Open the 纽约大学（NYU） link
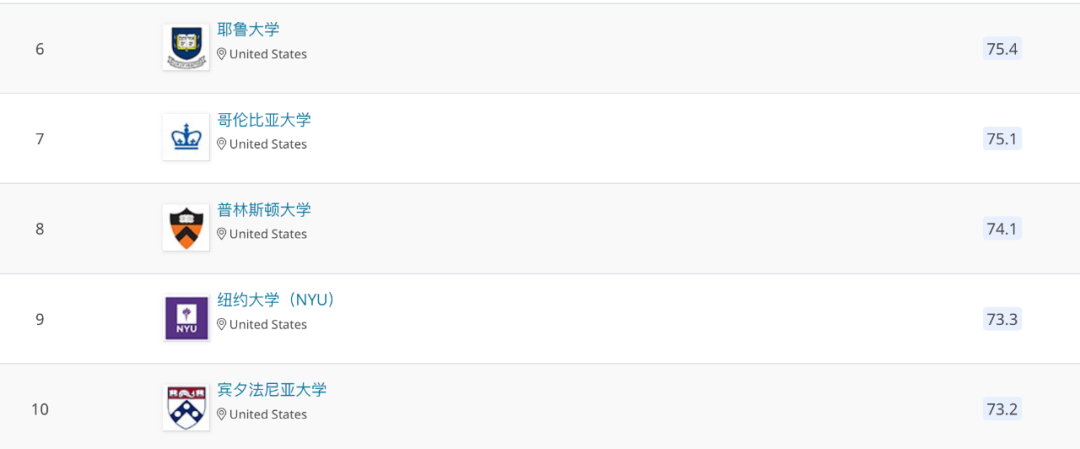Screen dimensions: 1080x449 (x=276, y=300)
